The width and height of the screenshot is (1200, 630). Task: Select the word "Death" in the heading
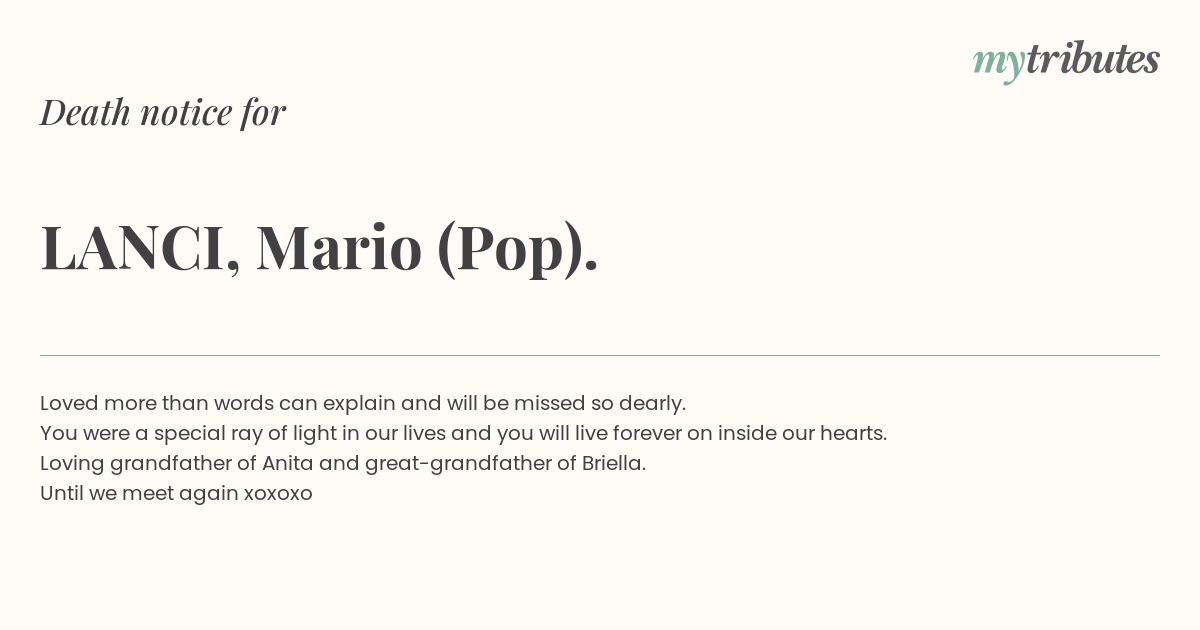pos(85,112)
